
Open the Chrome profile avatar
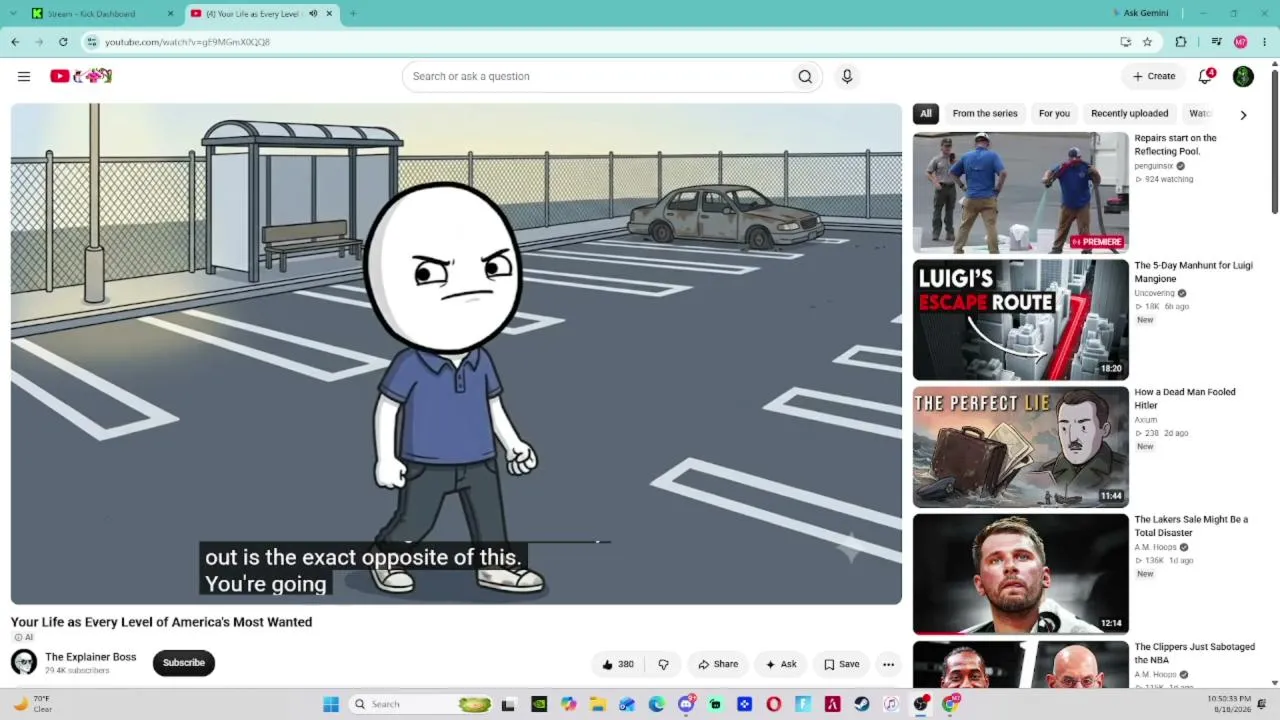1241,42
